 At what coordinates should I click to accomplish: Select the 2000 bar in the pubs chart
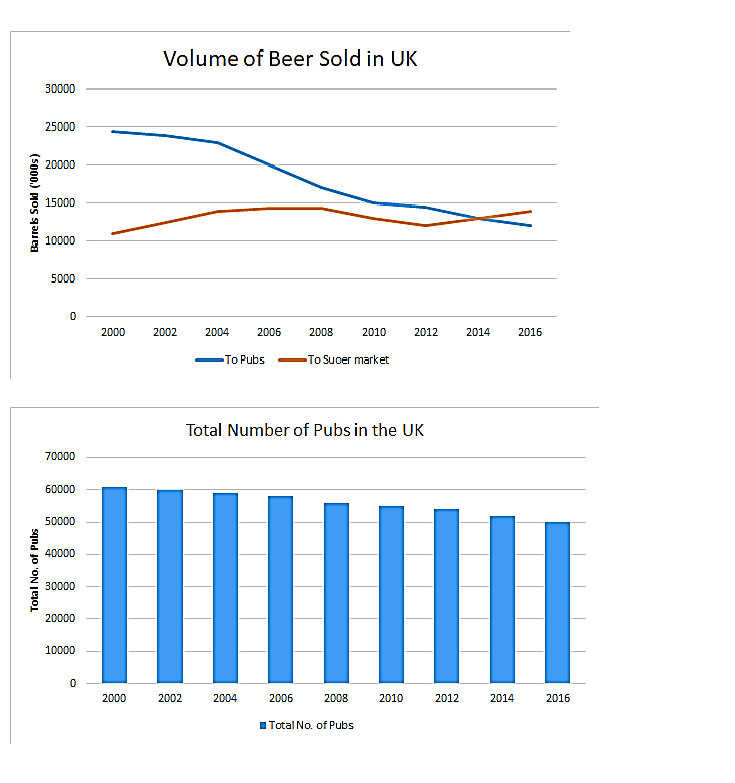click(x=114, y=585)
